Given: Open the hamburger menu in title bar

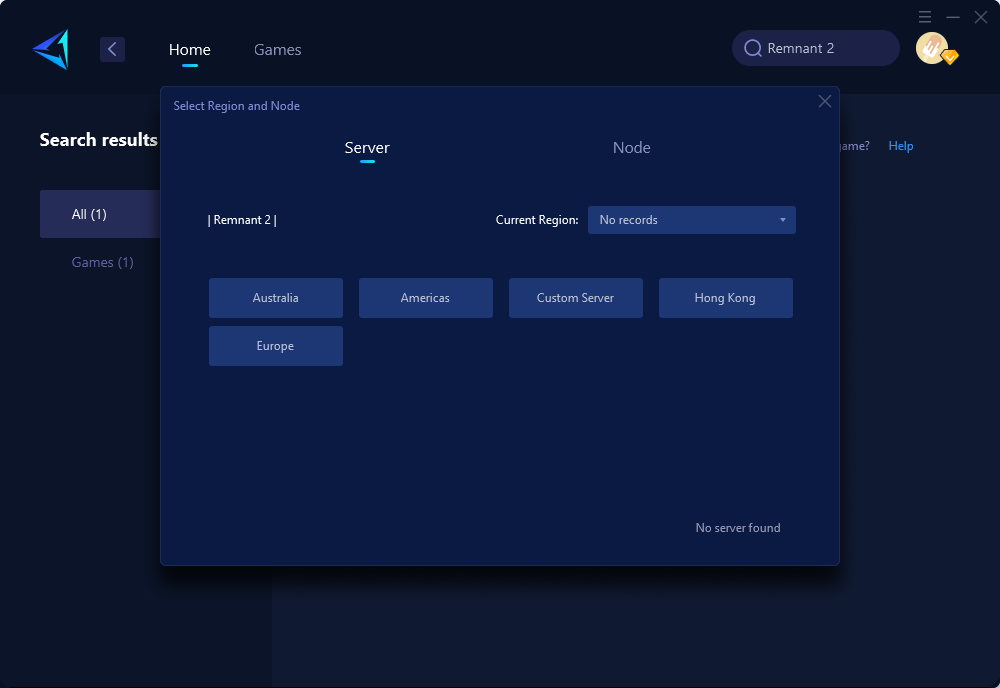Looking at the screenshot, I should pyautogui.click(x=925, y=17).
